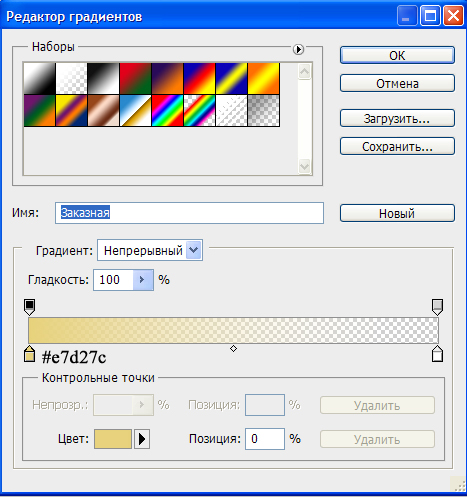Click the #e7d27c hex color label
467x497 pixels.
(x=74, y=357)
